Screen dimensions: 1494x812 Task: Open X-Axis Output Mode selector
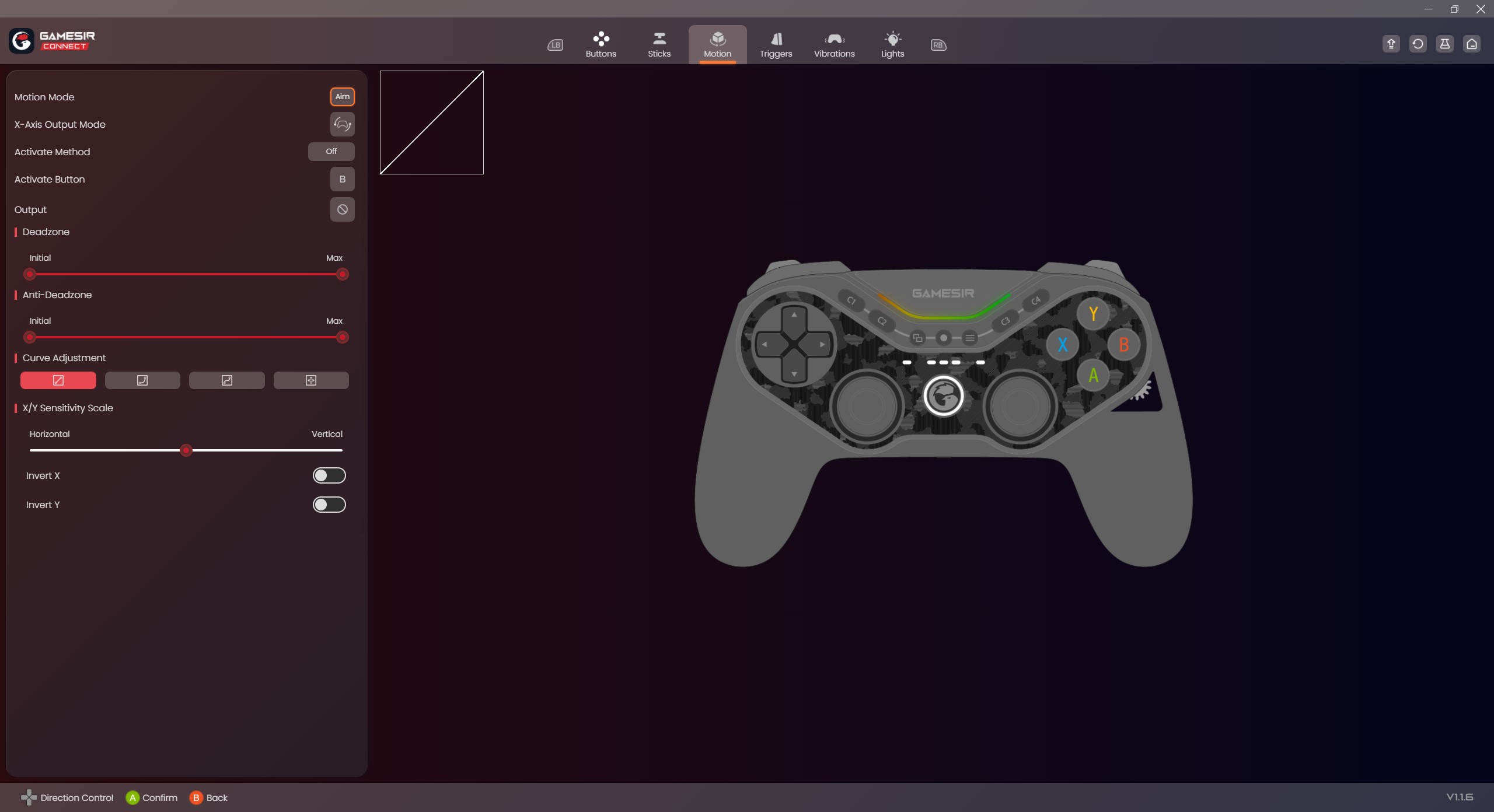coord(343,124)
